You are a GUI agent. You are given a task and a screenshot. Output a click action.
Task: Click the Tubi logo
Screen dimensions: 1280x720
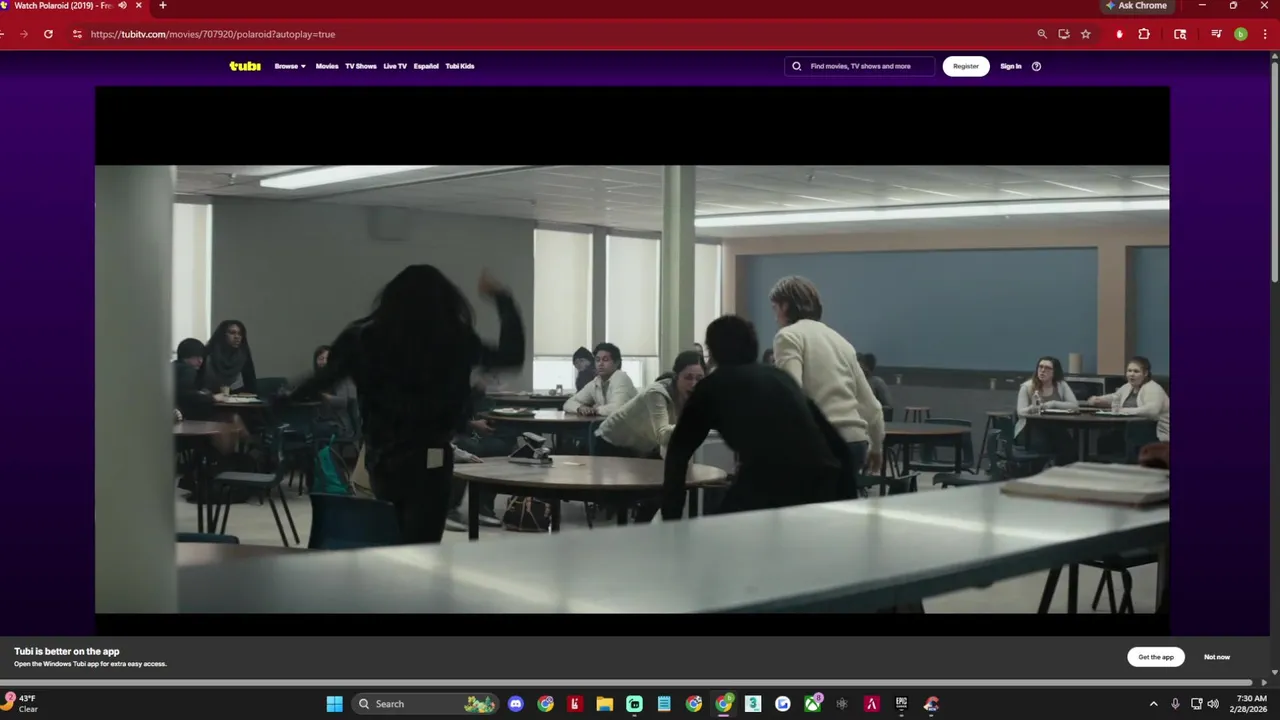(245, 66)
